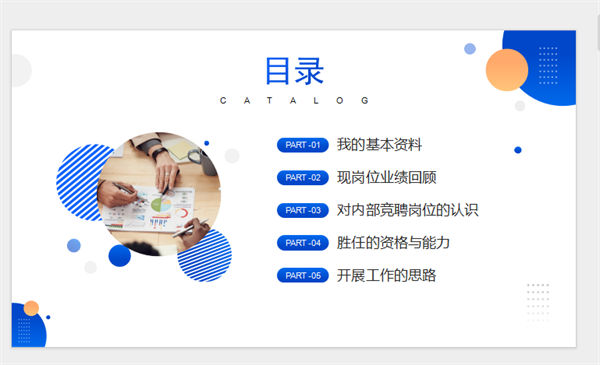Click the PART-02 blue badge
Screen dimensions: 600x365
pyautogui.click(x=303, y=178)
